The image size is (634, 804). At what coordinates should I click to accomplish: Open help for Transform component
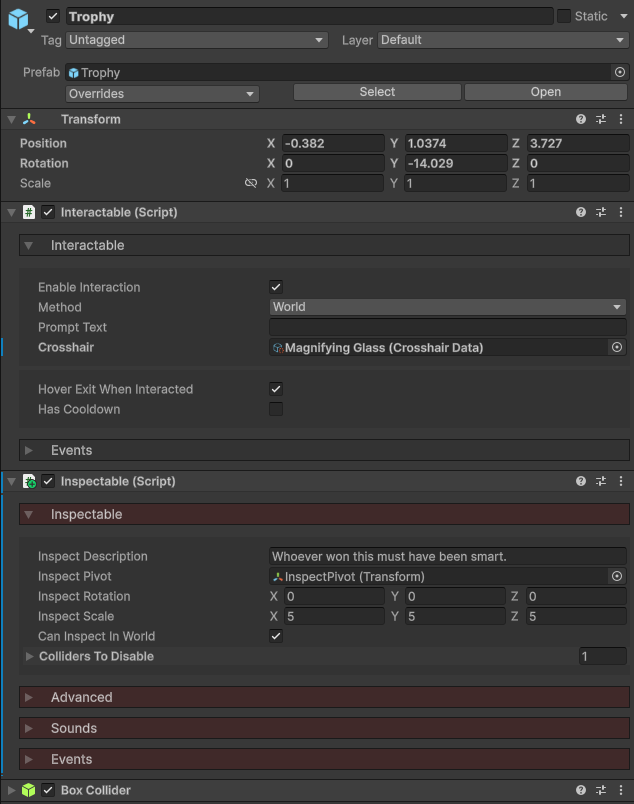(581, 119)
